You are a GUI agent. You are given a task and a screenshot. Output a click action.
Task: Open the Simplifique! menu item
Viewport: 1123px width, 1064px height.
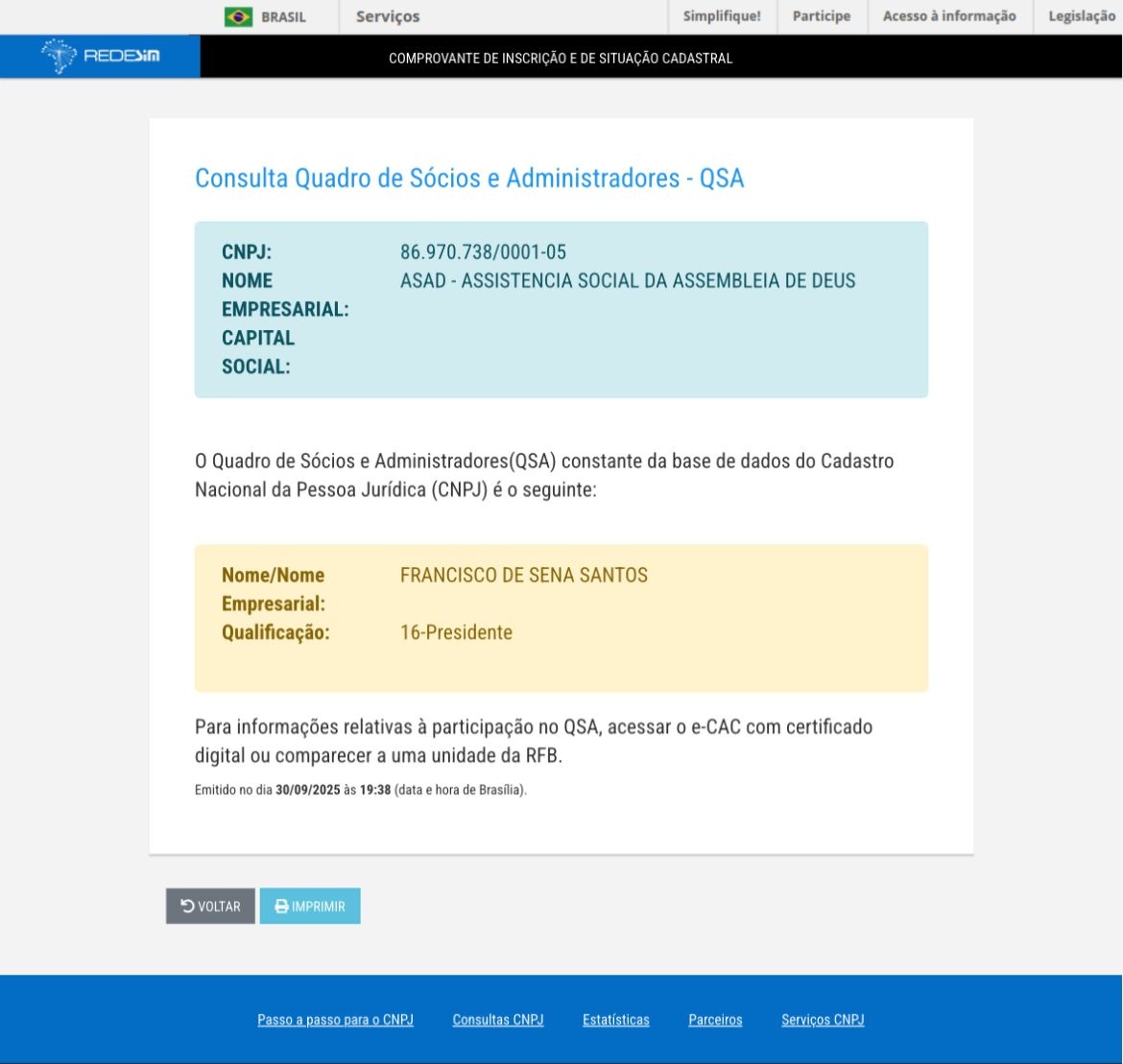click(722, 15)
